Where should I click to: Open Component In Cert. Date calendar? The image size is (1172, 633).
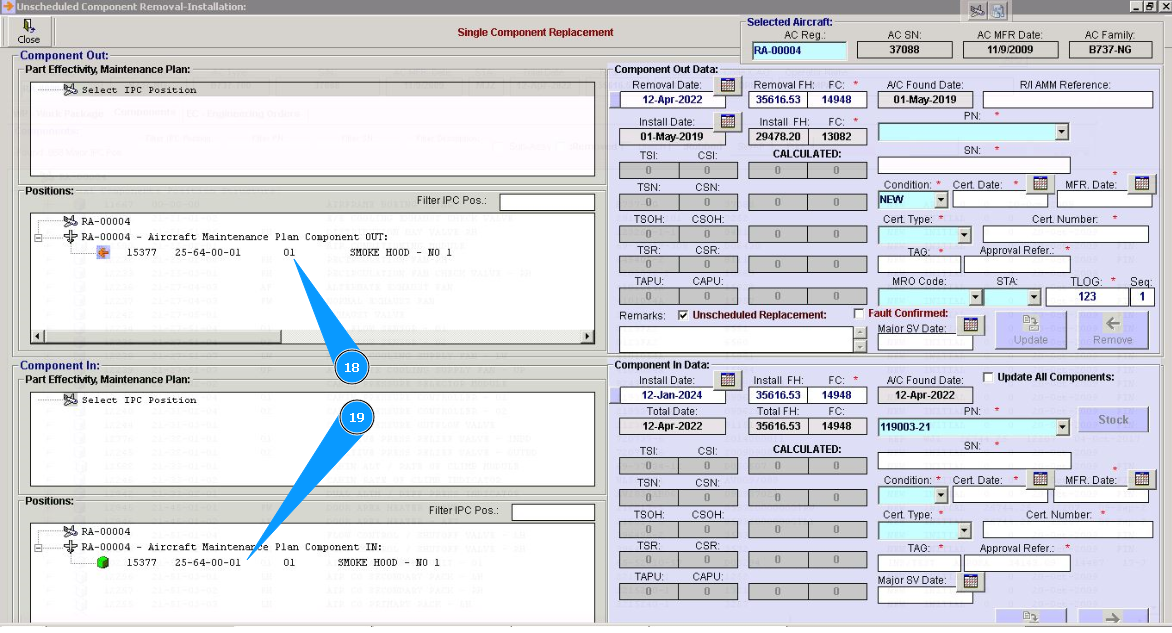tap(1040, 478)
